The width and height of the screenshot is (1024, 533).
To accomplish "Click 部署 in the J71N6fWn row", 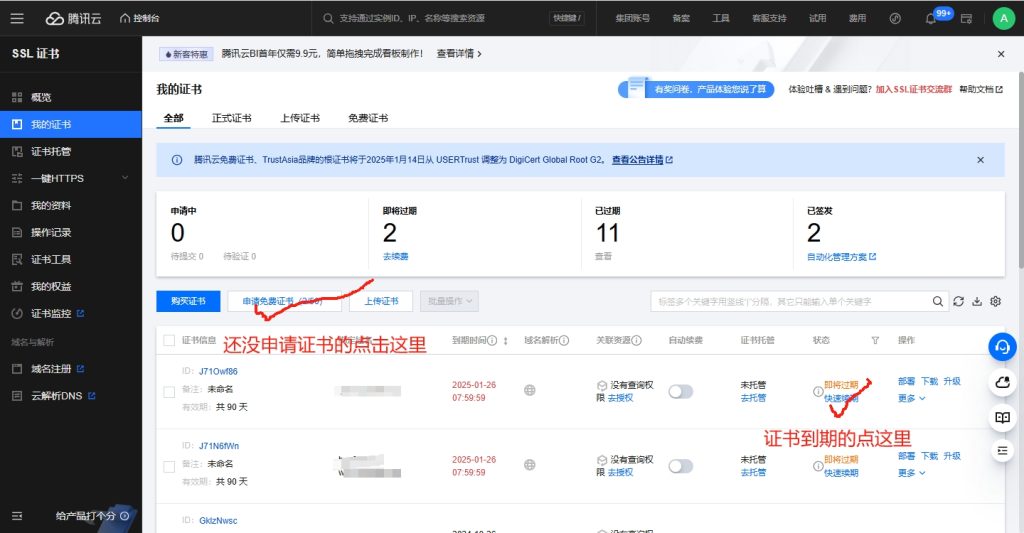I will [906, 456].
